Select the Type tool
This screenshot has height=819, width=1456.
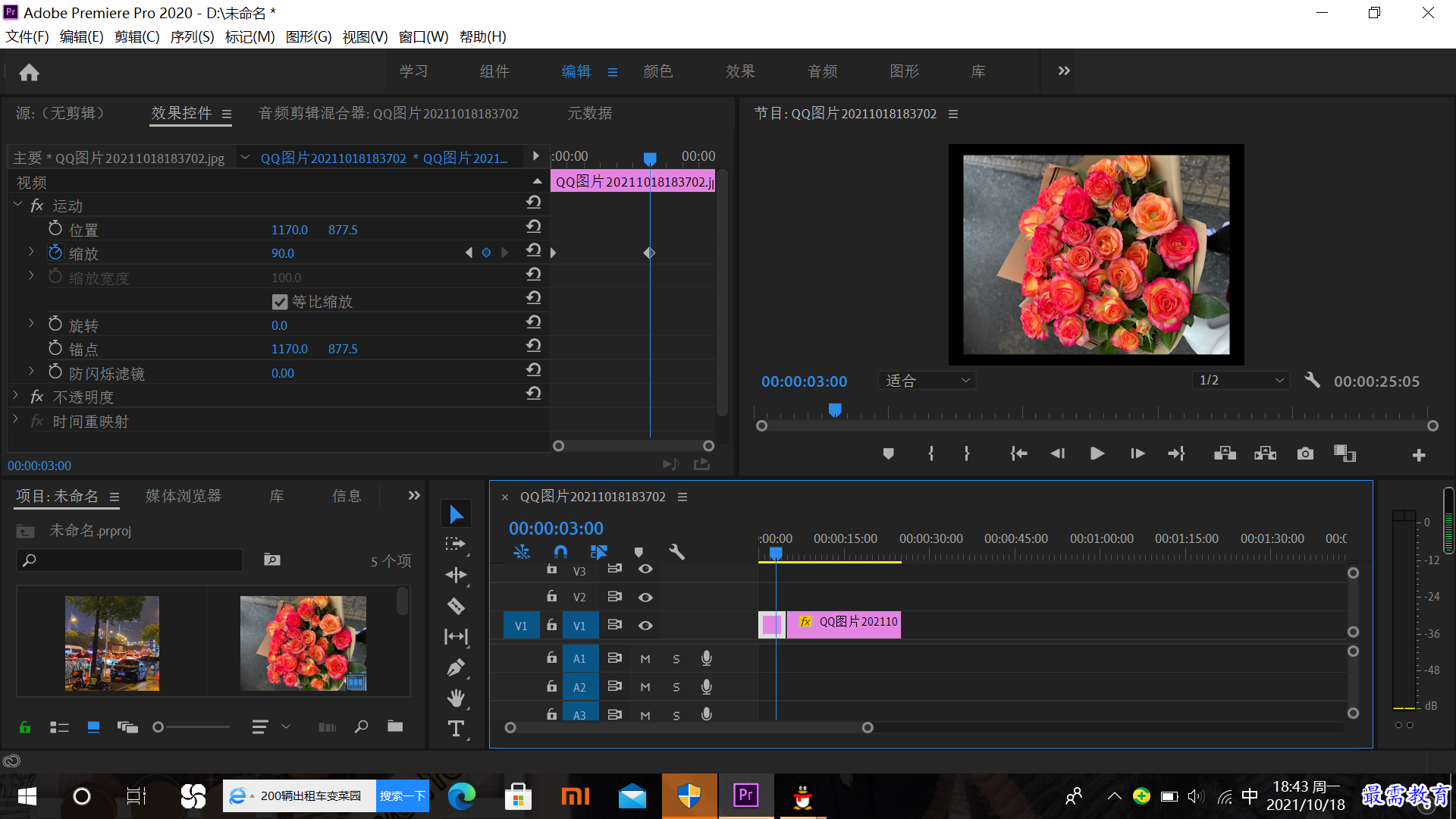point(456,729)
